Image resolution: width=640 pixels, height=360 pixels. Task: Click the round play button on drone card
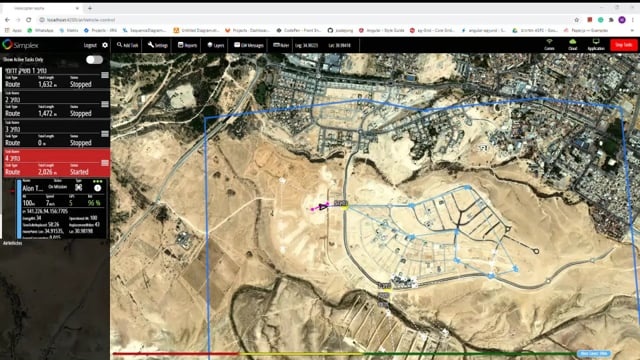tap(98, 188)
